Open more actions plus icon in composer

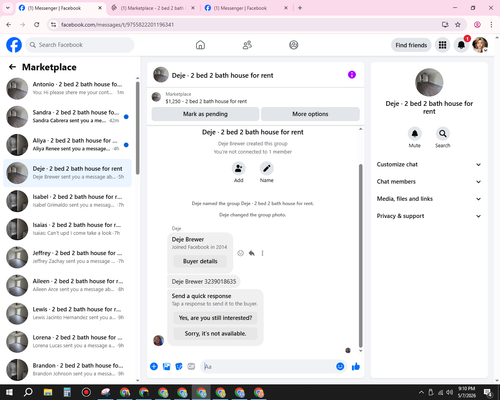[154, 367]
